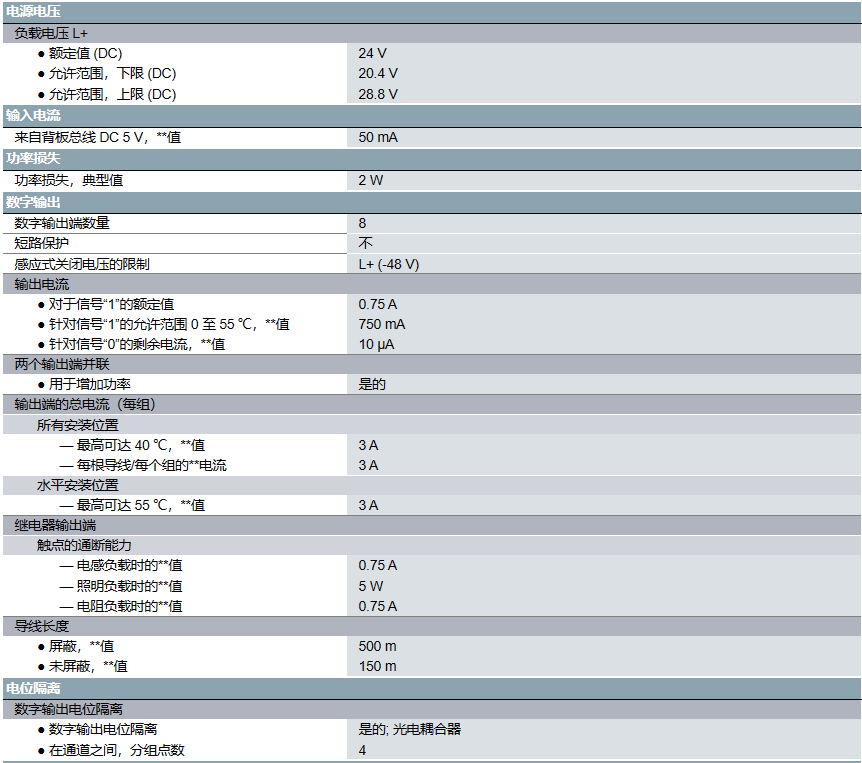The height and width of the screenshot is (763, 862).
Task: Click the 10 µA residual current value
Action: pos(376,344)
